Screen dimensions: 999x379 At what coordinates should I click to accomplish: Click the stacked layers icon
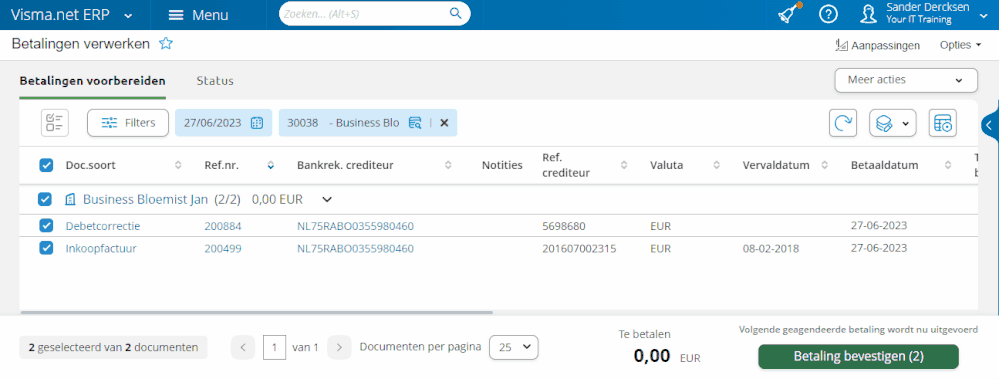coord(885,123)
